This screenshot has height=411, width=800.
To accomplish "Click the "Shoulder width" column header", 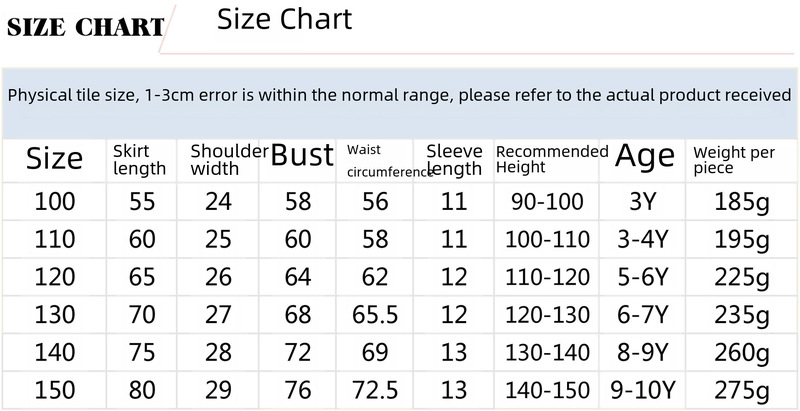I will [x=229, y=159].
